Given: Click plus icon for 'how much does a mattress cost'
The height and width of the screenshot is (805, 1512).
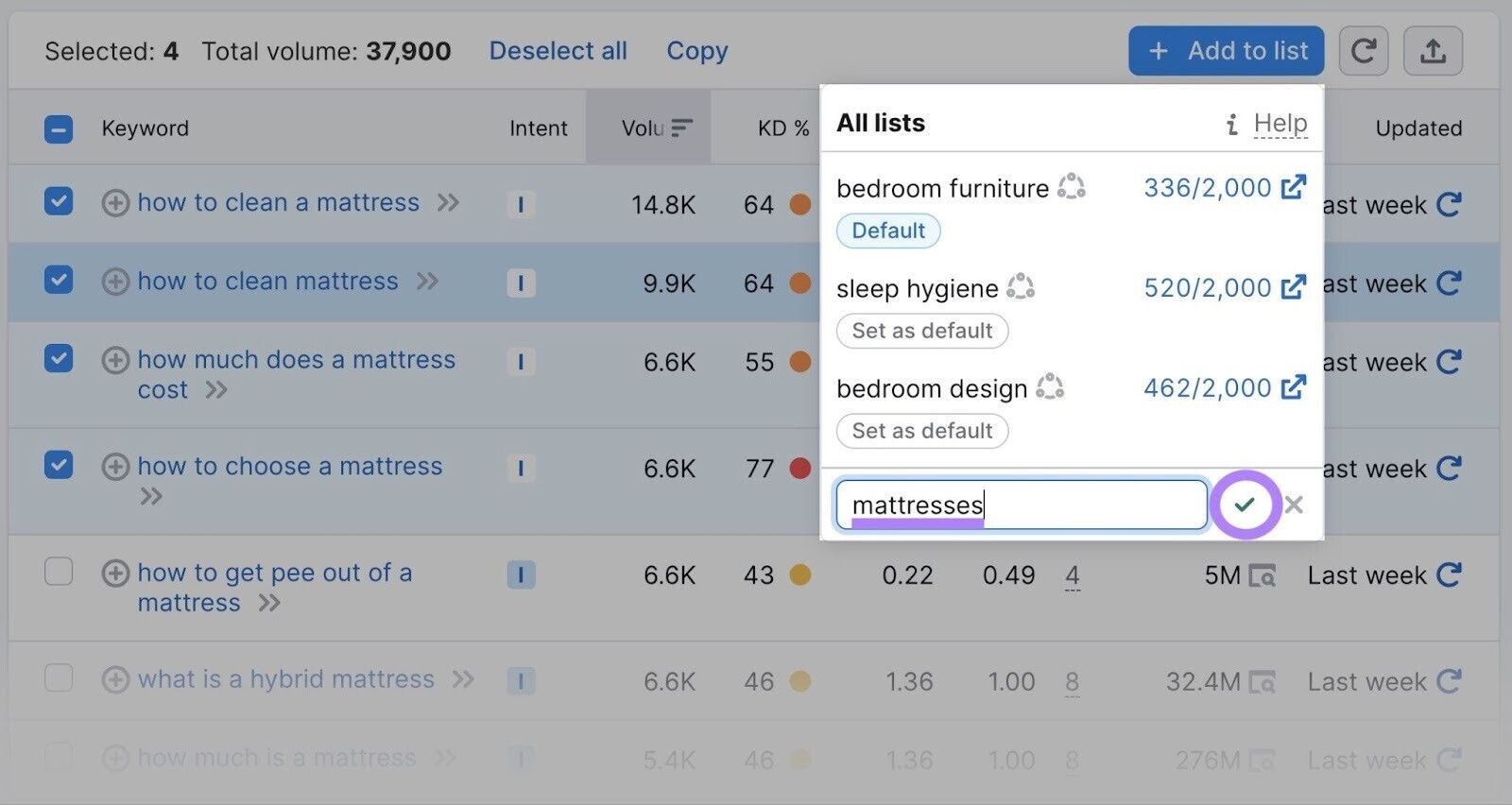Looking at the screenshot, I should coord(115,360).
